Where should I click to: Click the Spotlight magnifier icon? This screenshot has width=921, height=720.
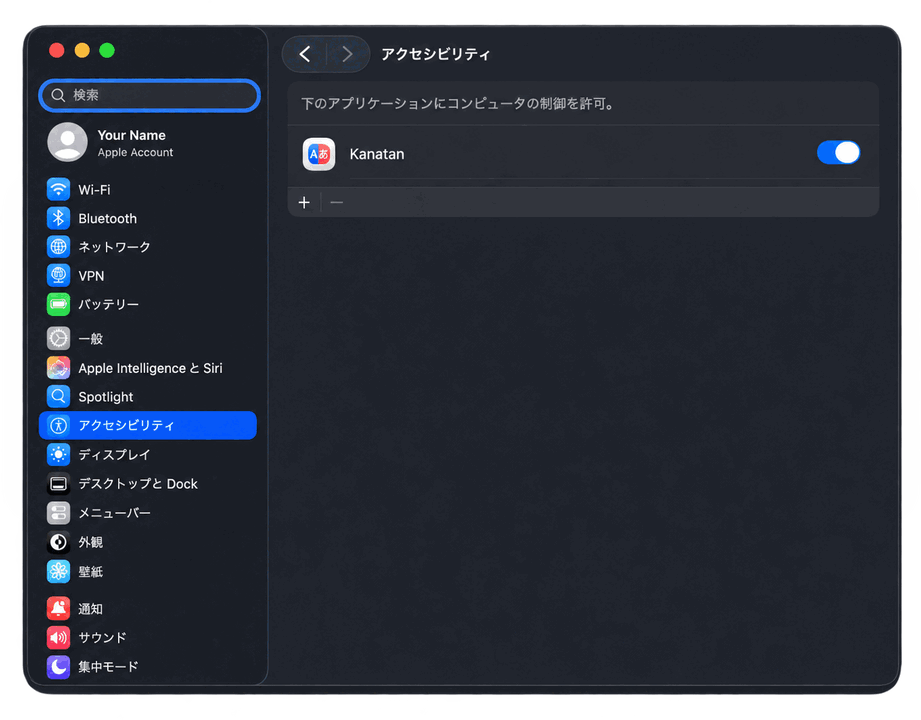click(58, 396)
